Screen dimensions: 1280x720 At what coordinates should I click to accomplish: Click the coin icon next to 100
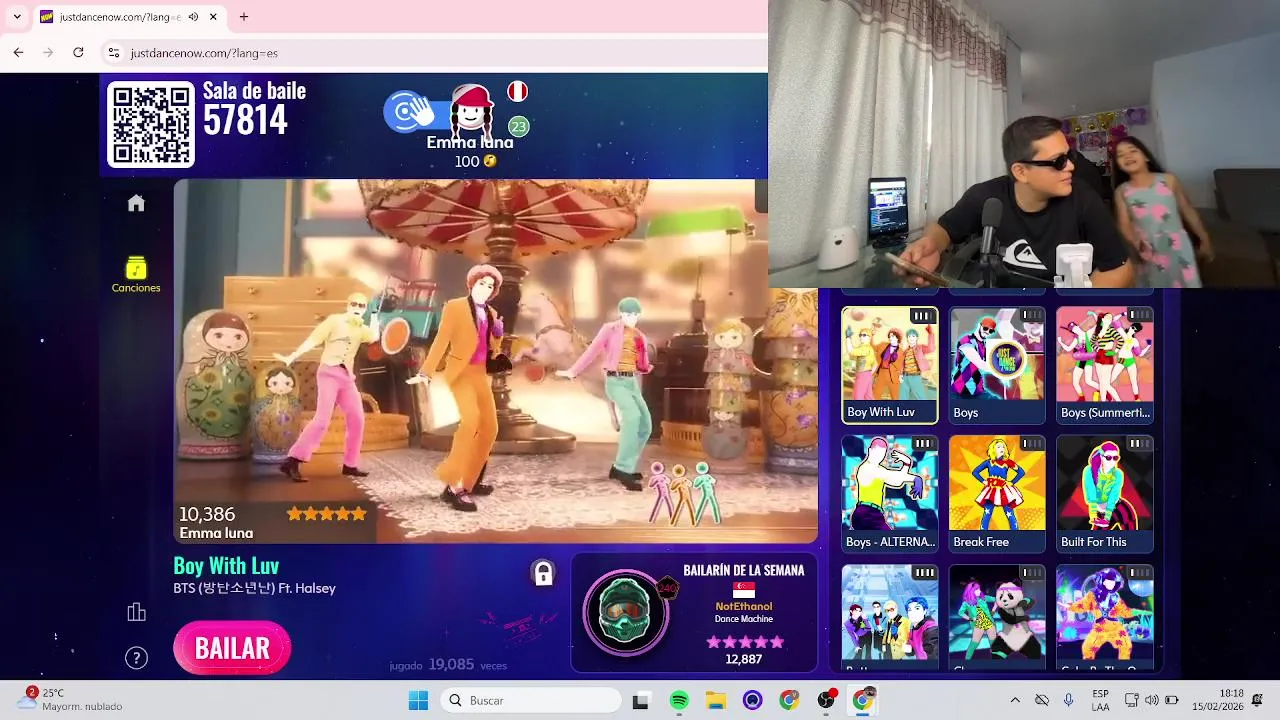490,161
